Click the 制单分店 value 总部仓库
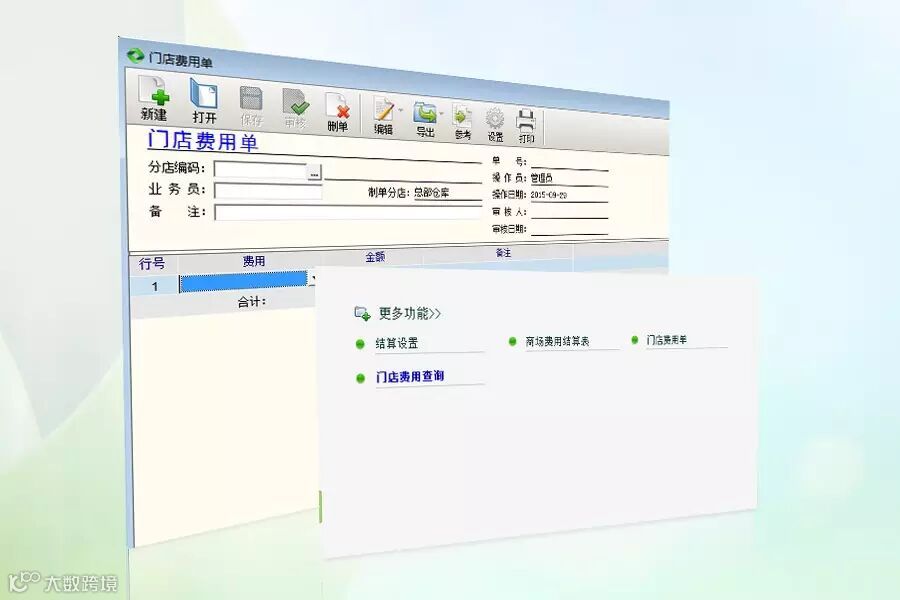This screenshot has height=600, width=900. tap(432, 193)
